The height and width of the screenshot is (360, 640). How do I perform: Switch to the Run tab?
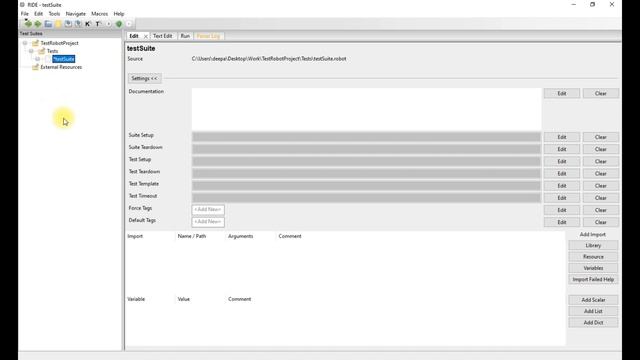click(x=185, y=36)
